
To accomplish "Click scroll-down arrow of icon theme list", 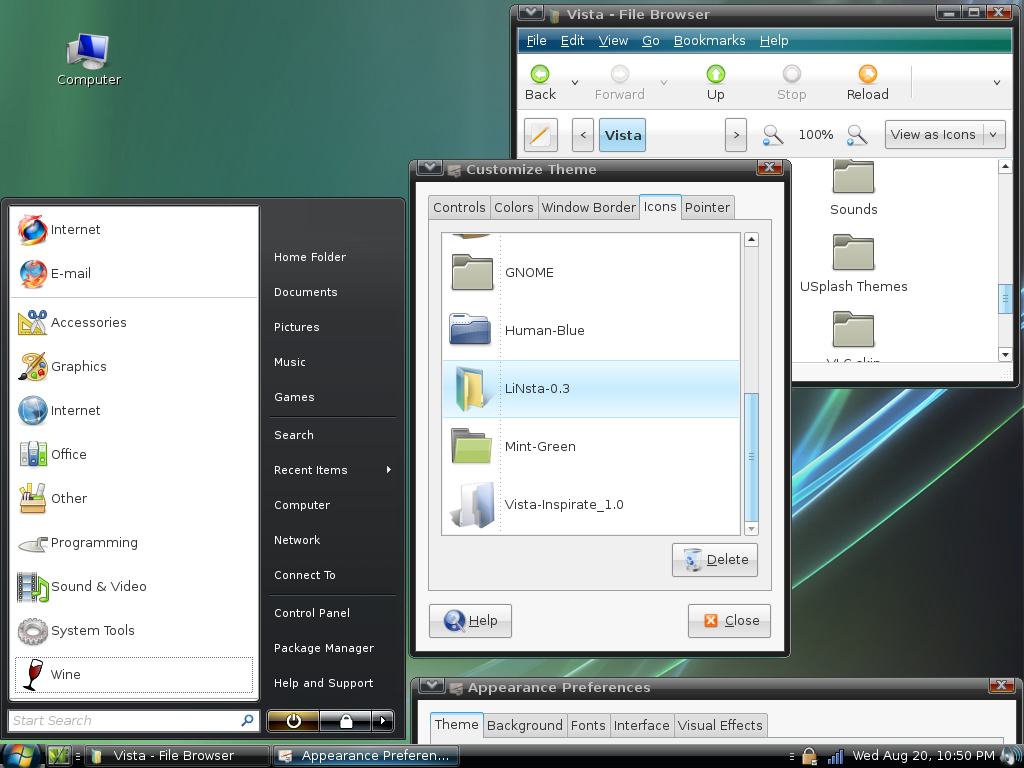I will click(x=751, y=528).
